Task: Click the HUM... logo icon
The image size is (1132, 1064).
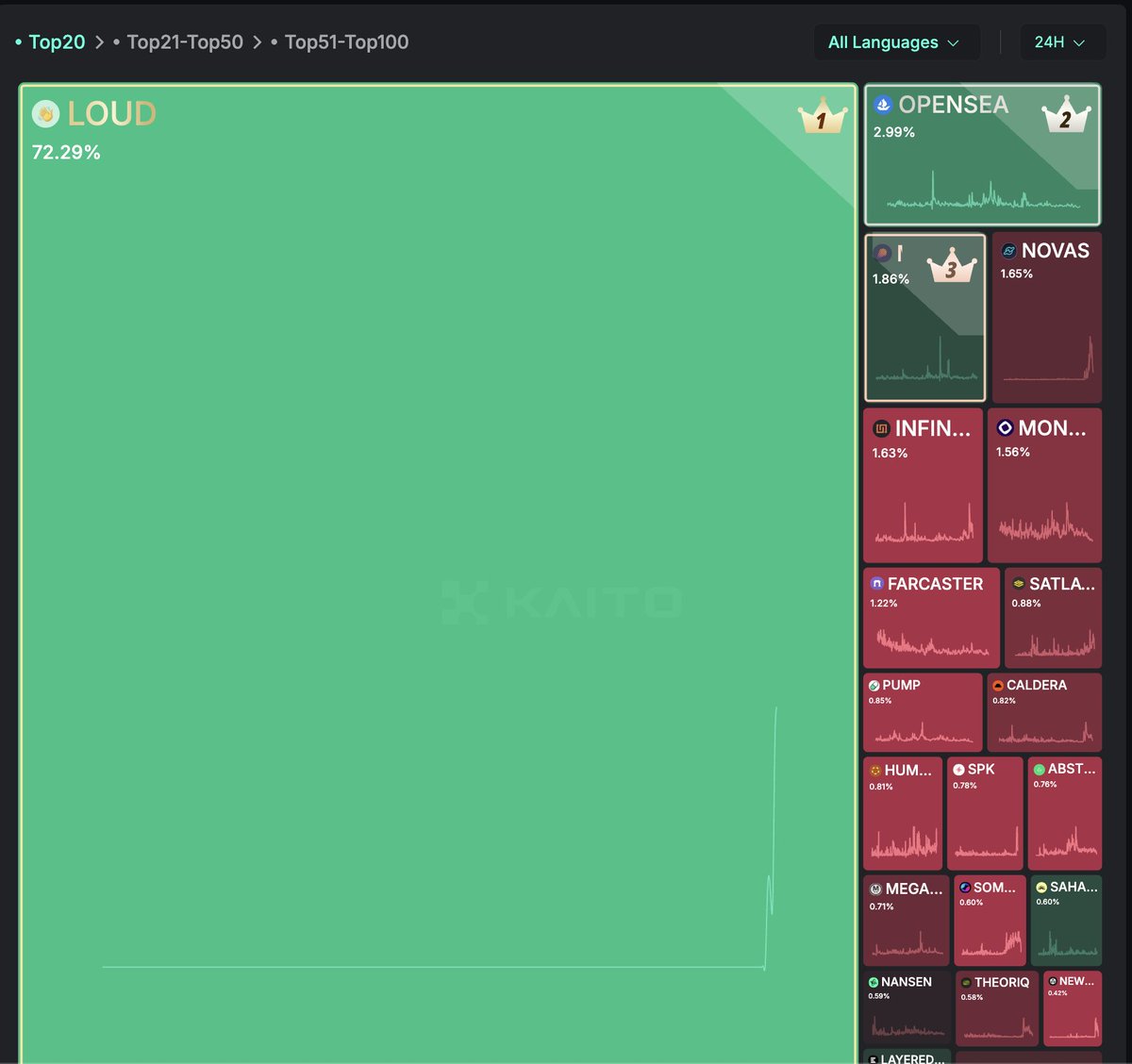Action: pos(875,771)
